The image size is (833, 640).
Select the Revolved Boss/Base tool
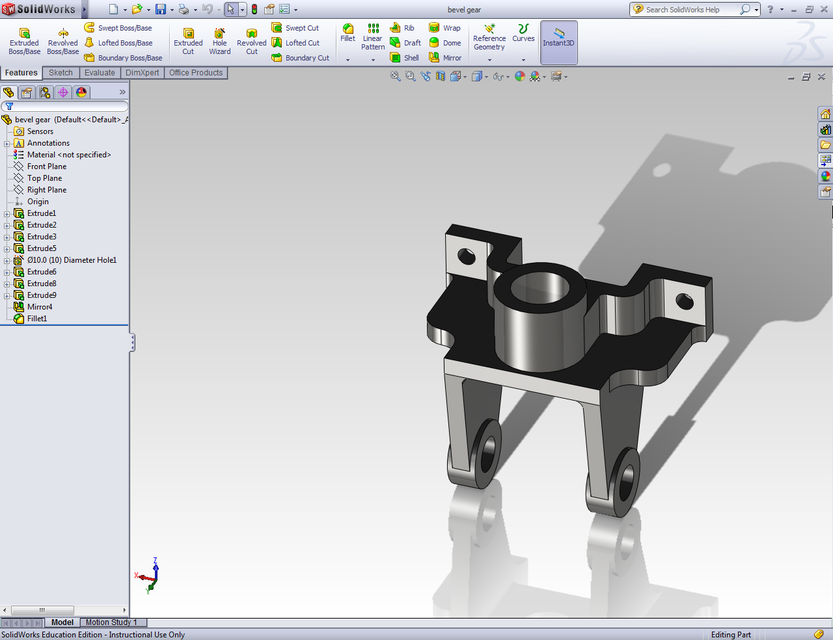point(63,42)
